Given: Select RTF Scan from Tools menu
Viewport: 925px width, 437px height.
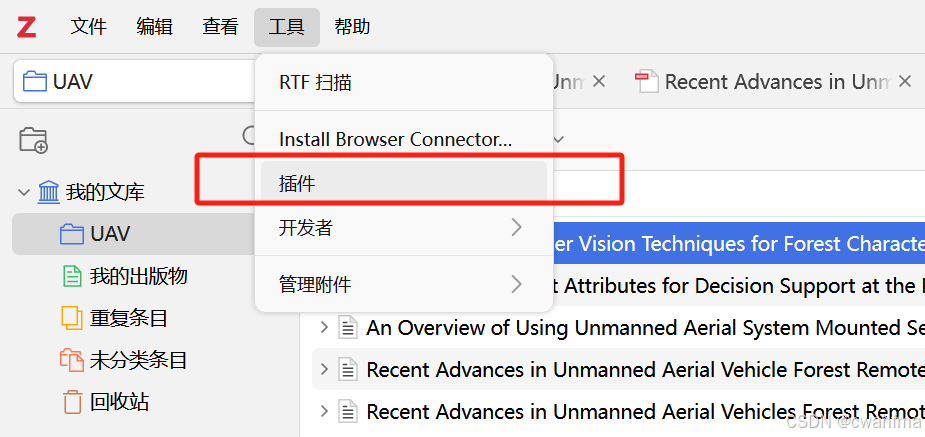Looking at the screenshot, I should [316, 83].
